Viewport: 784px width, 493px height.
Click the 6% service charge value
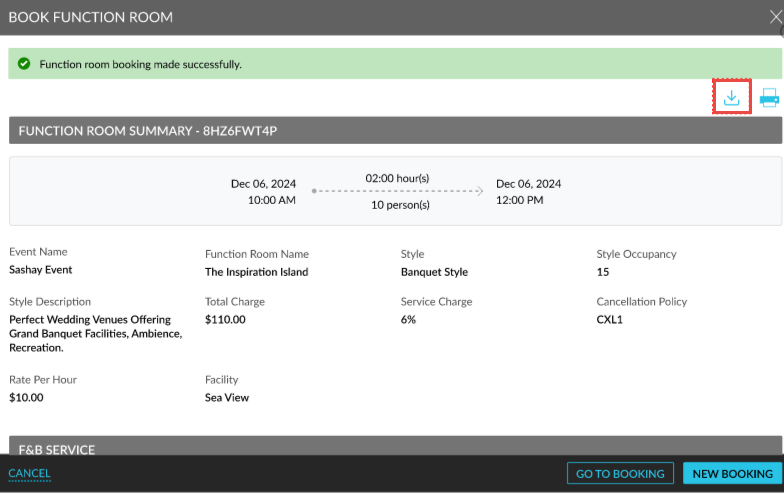(x=408, y=320)
